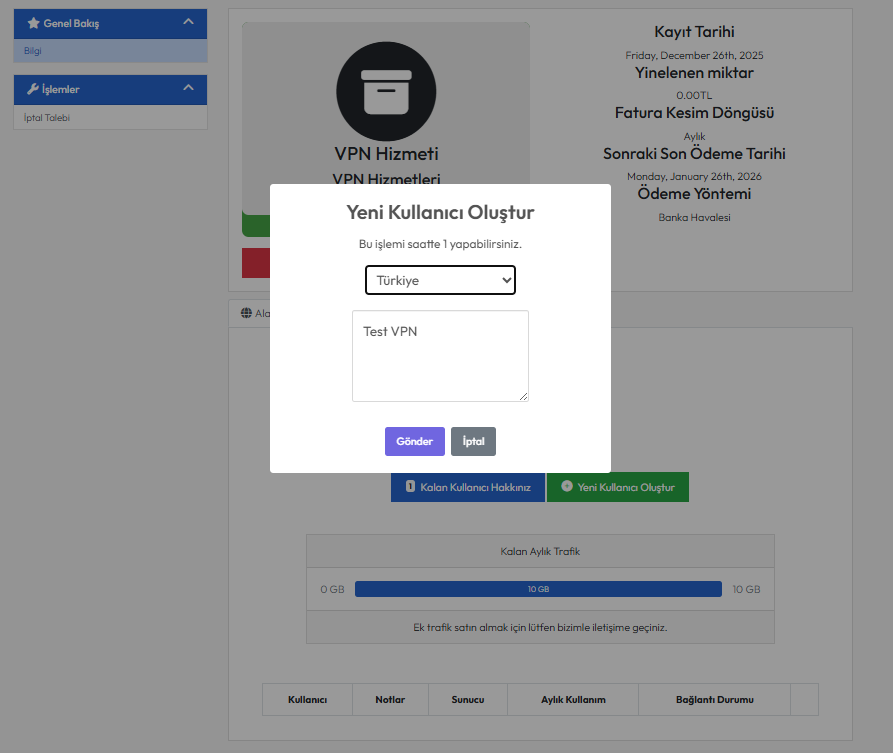Open the Türkiye country dropdown
The height and width of the screenshot is (753, 893).
440,281
